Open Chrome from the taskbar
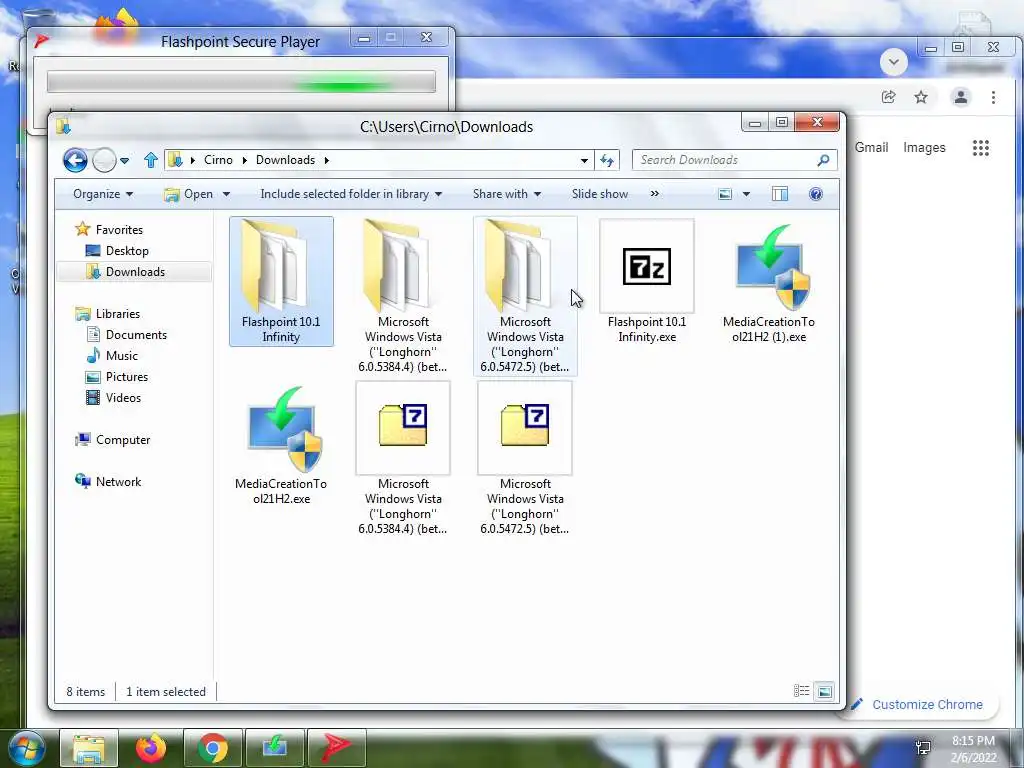The height and width of the screenshot is (768, 1024). pyautogui.click(x=212, y=748)
